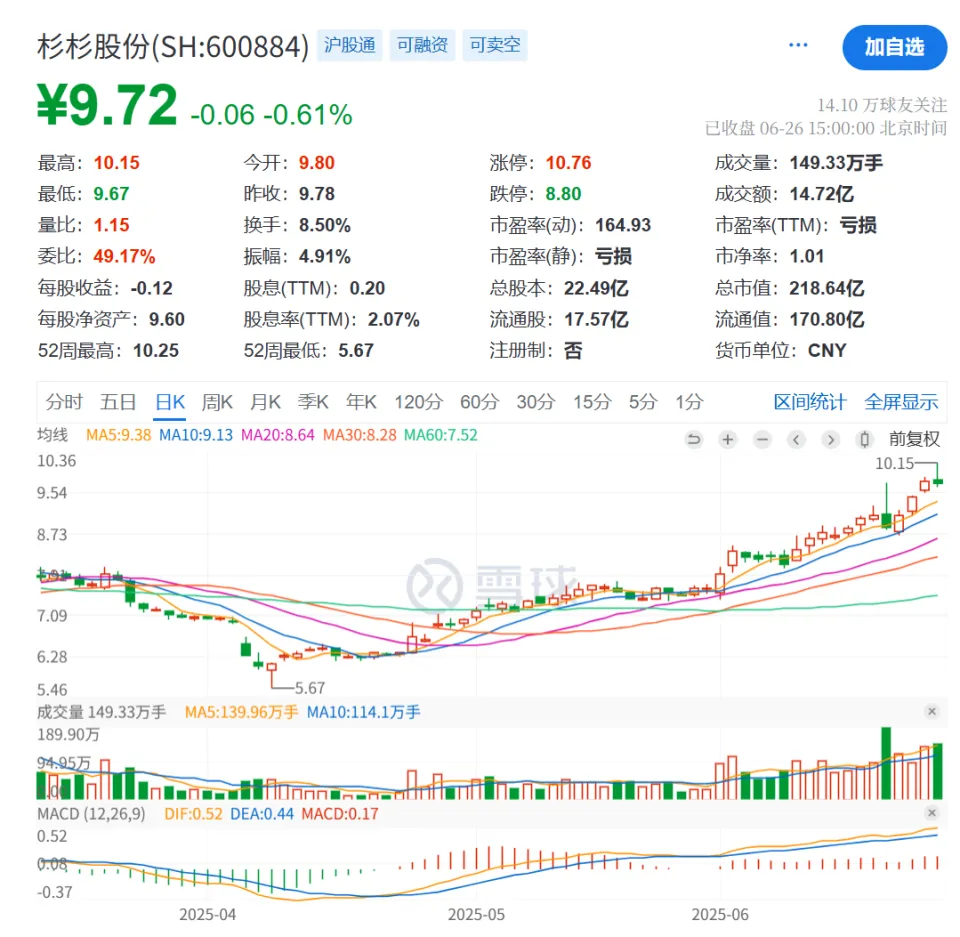Image resolution: width=960 pixels, height=937 pixels.
Task: Toggle candlestick style icon
Action: [864, 439]
